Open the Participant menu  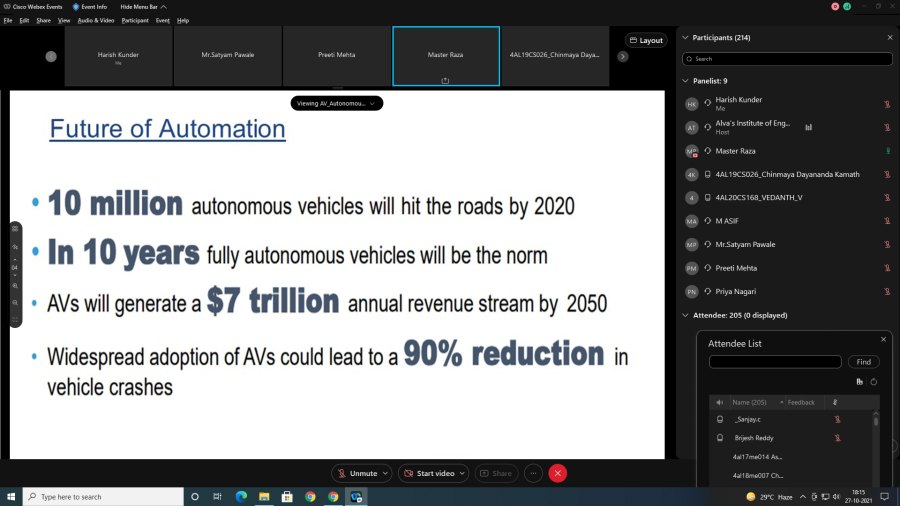pos(135,20)
